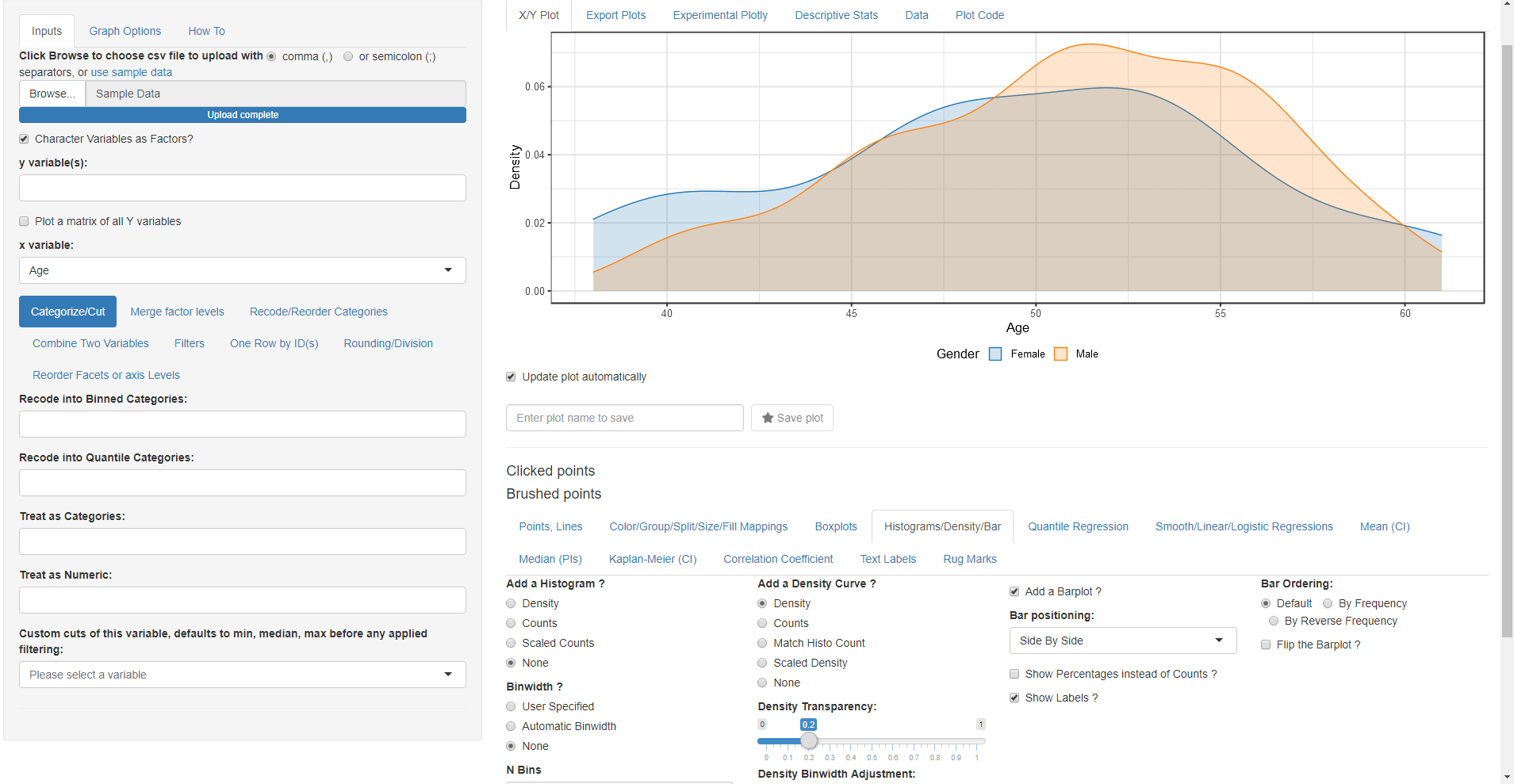Click Recode into Binned Categories field
Viewport: 1514px width, 784px height.
tap(243, 424)
